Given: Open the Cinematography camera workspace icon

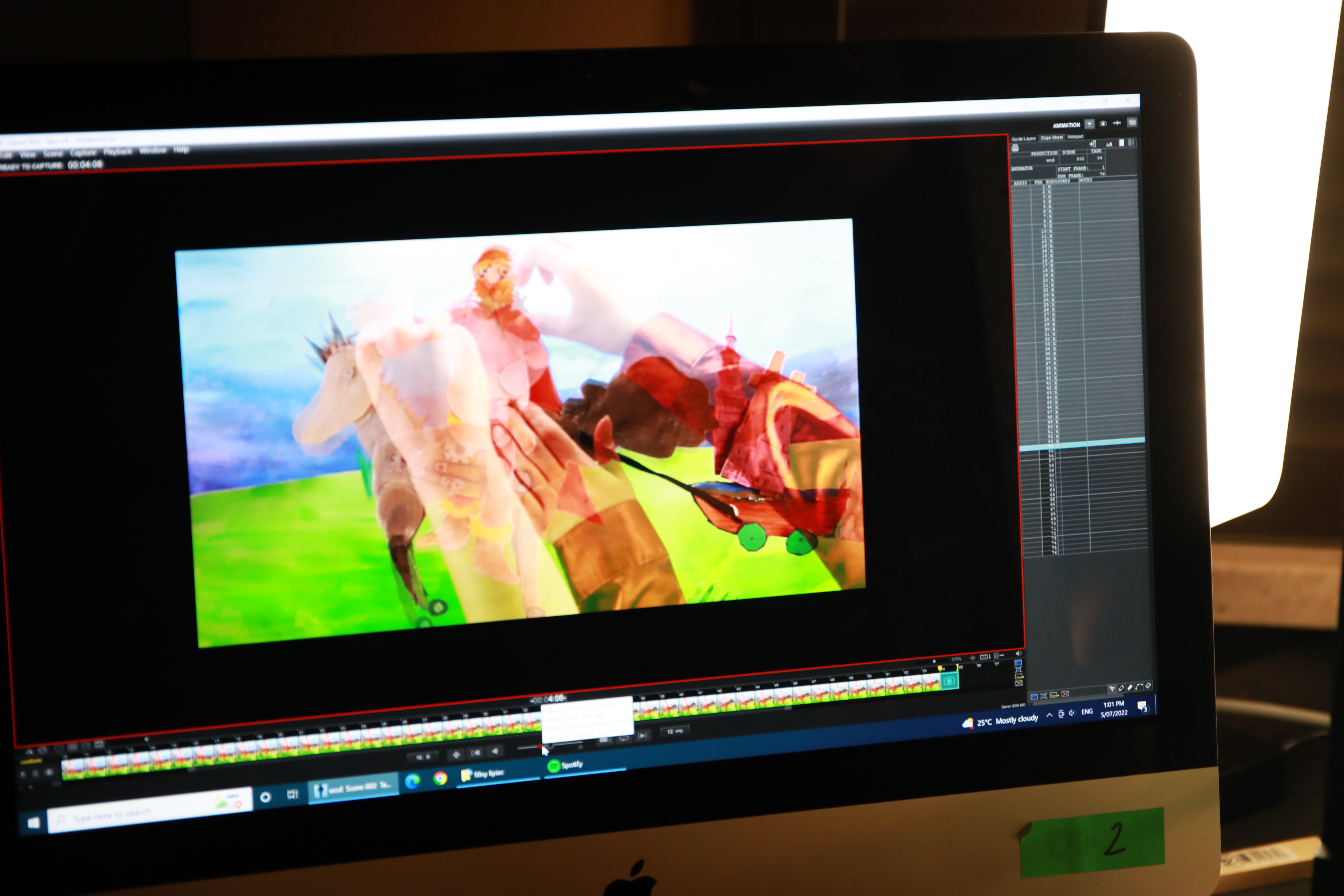Looking at the screenshot, I should [x=1103, y=124].
